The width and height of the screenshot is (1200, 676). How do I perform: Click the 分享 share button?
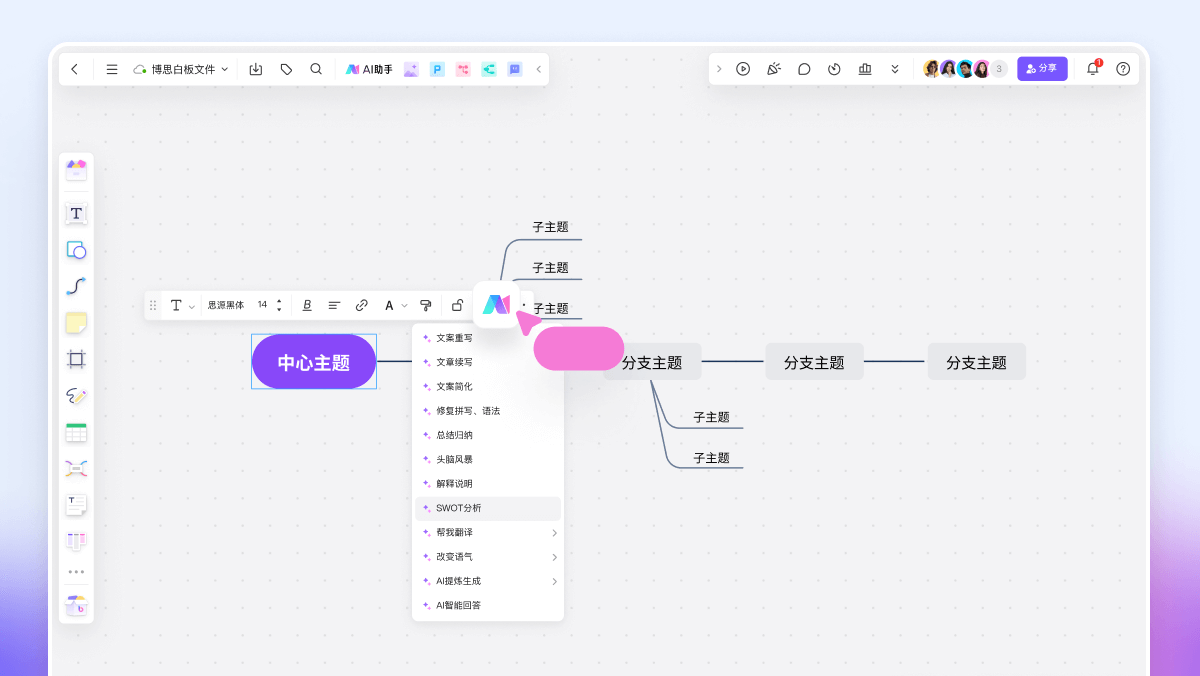click(x=1042, y=68)
